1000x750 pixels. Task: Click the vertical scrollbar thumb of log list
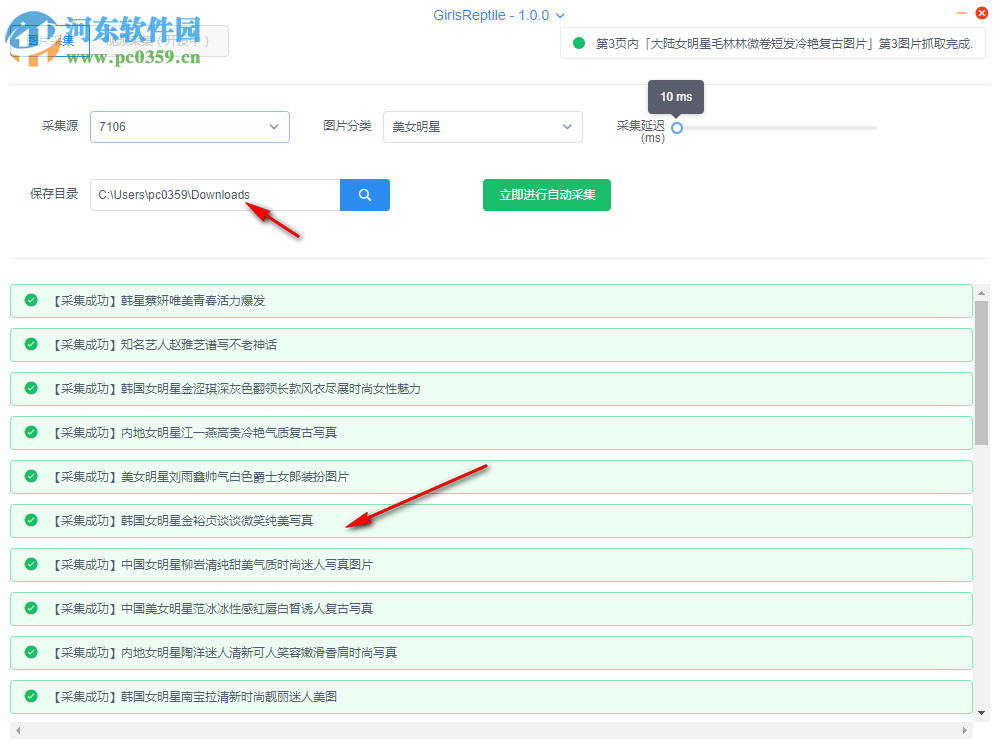click(x=982, y=372)
